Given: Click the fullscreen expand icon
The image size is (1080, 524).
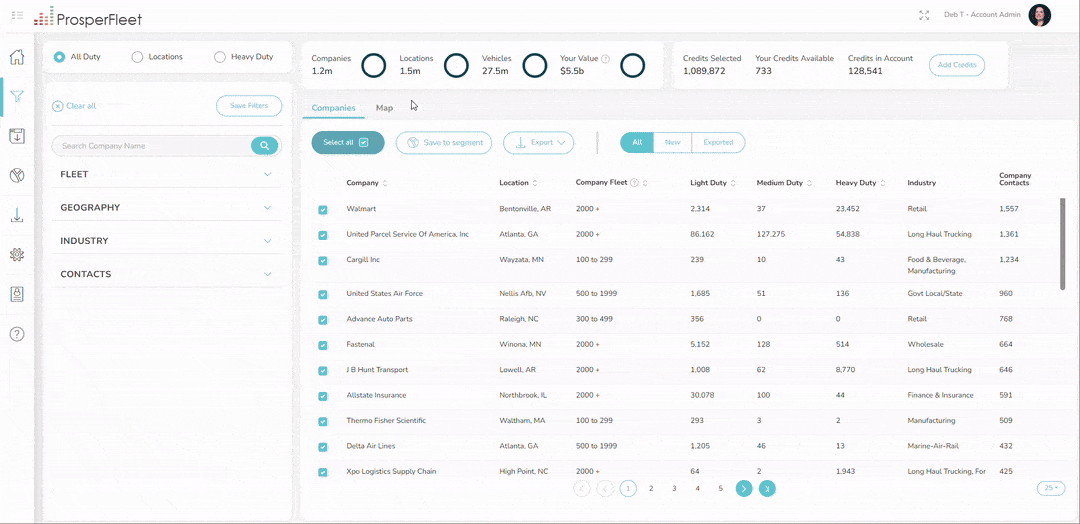Looking at the screenshot, I should tap(924, 15).
